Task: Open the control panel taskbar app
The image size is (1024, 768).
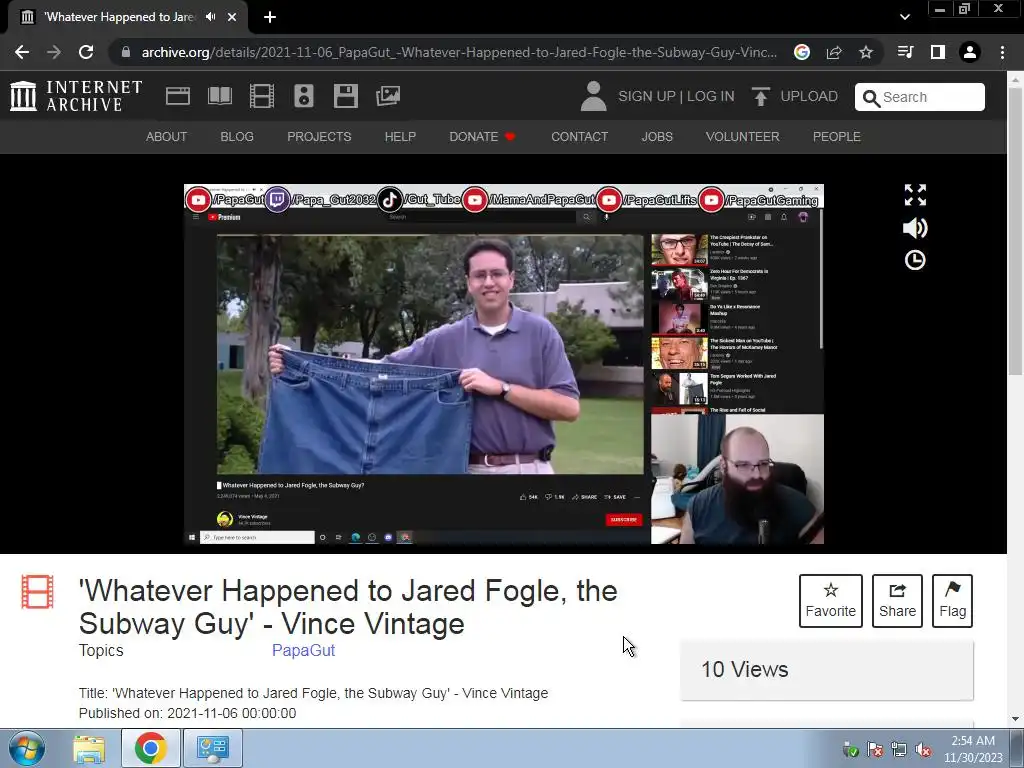Action: pos(213,748)
